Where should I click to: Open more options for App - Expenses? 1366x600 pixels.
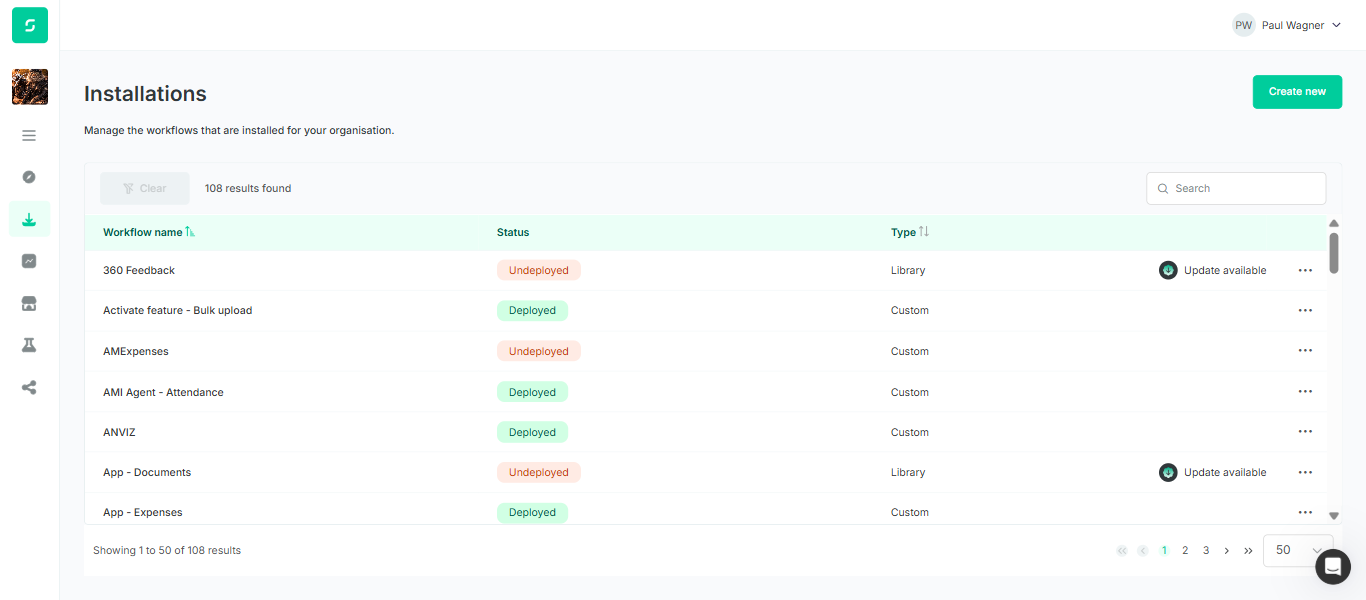tap(1305, 512)
